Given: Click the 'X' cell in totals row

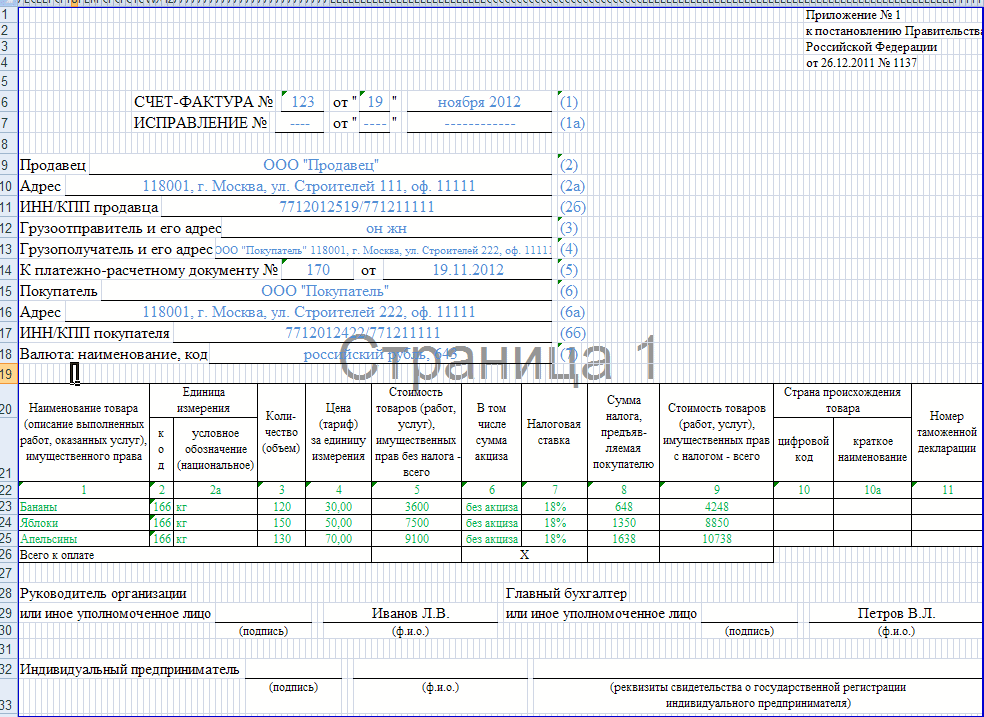Looking at the screenshot, I should coord(525,555).
